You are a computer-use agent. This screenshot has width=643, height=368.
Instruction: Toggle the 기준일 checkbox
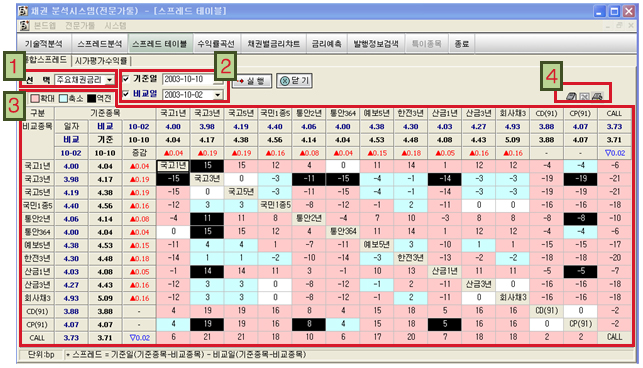point(126,79)
